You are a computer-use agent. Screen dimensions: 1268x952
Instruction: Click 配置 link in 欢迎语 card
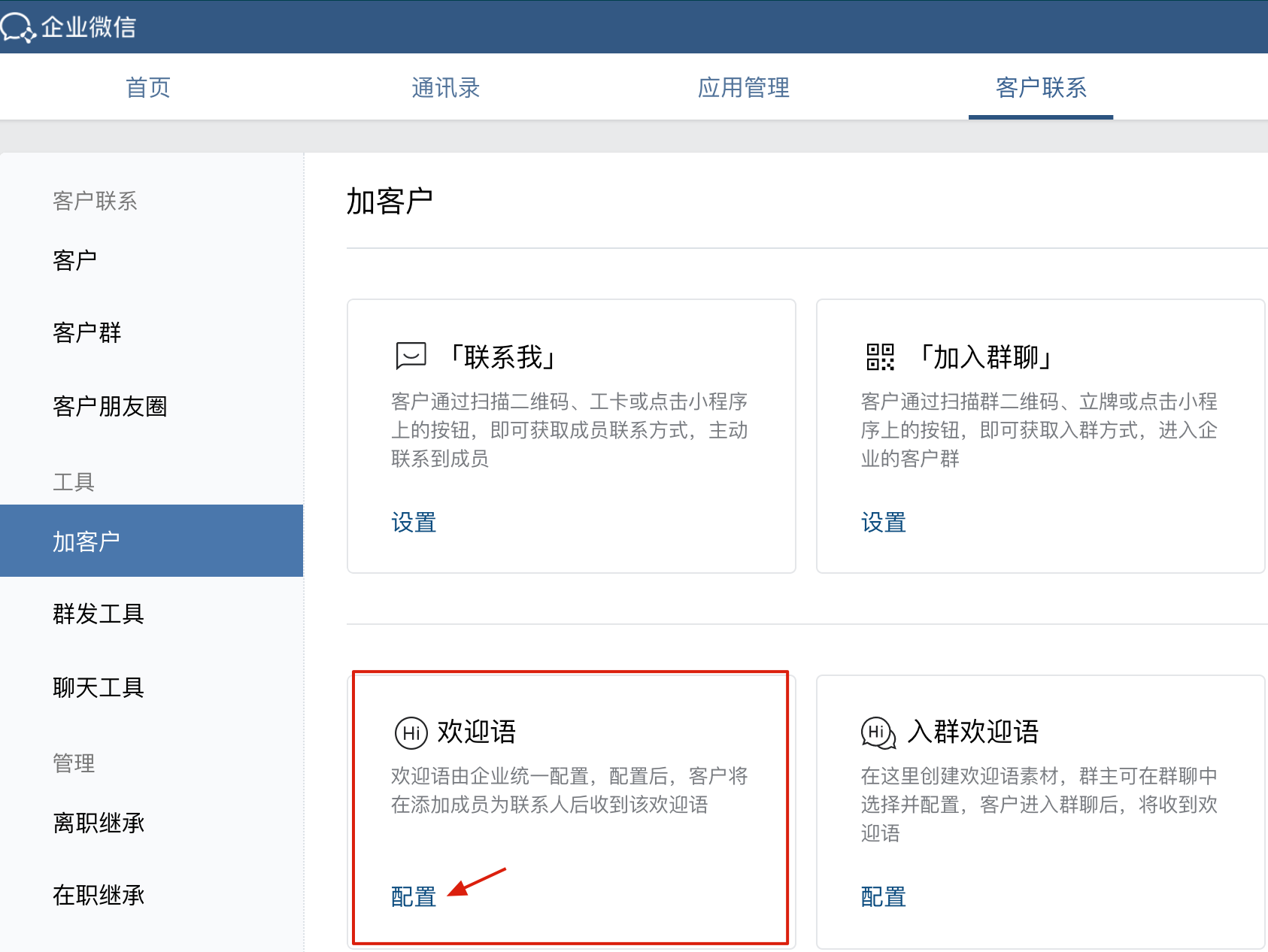414,897
